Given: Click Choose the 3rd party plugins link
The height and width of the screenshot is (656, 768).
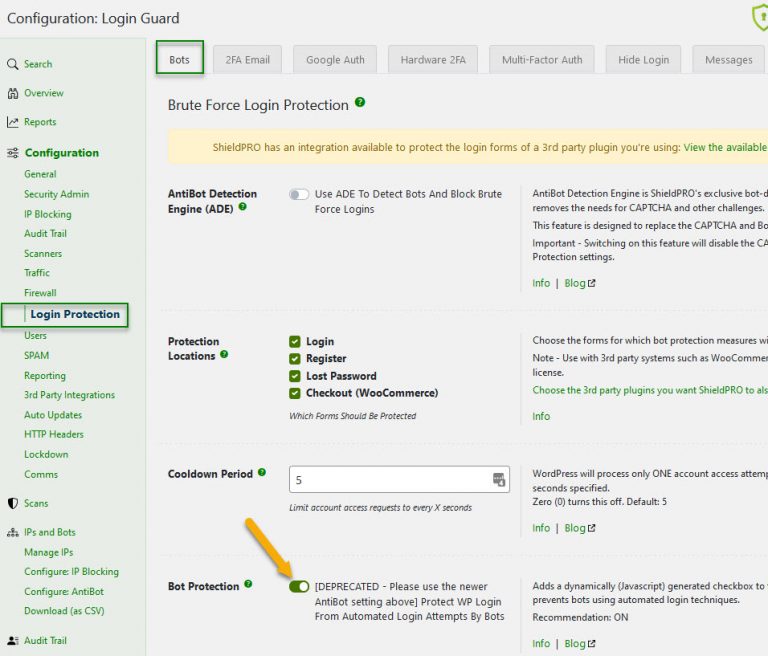Looking at the screenshot, I should 650,390.
